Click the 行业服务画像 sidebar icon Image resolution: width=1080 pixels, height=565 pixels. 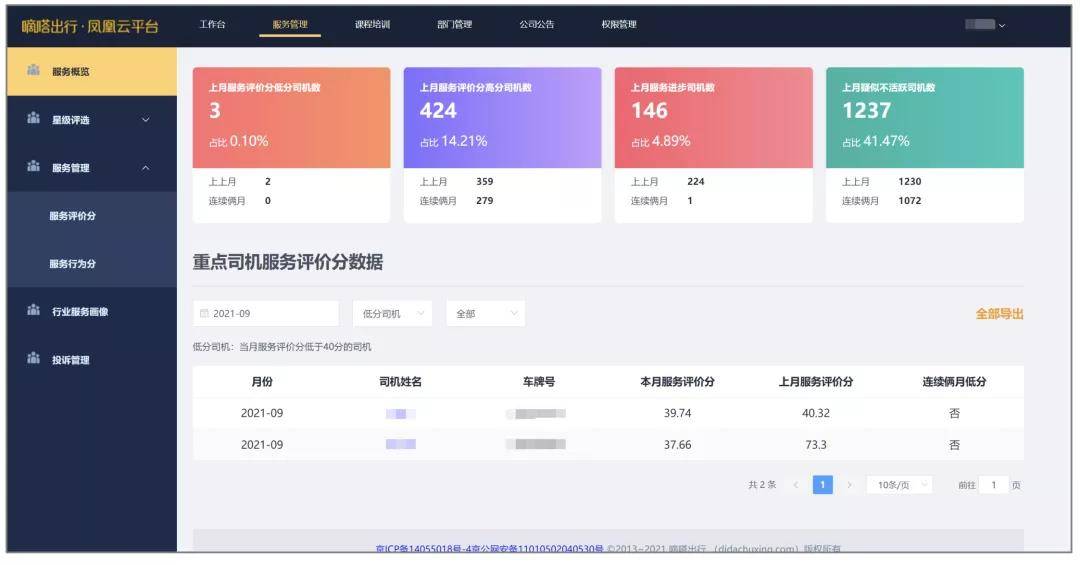33,311
